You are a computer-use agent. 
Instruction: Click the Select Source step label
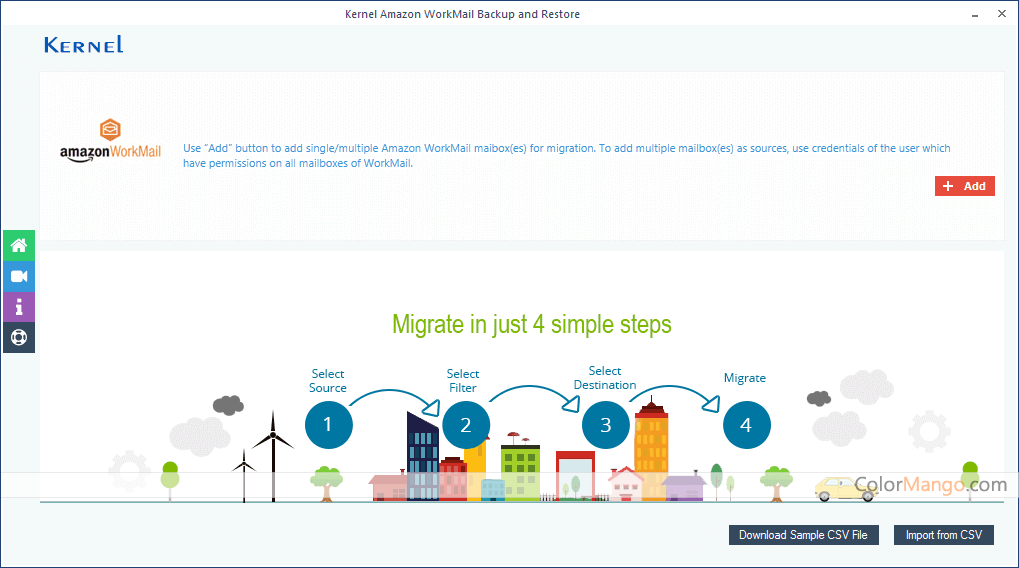point(328,381)
